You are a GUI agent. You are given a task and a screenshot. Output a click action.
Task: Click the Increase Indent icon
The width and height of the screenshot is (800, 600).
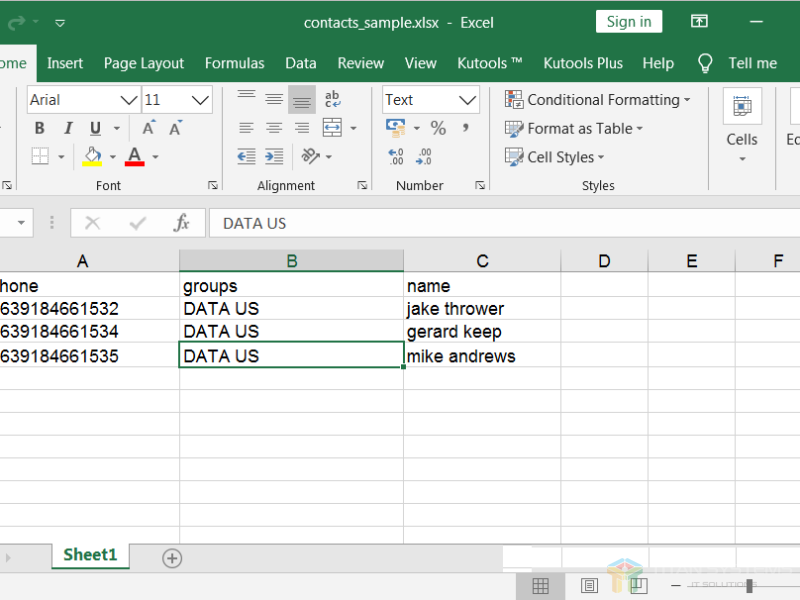tap(274, 157)
